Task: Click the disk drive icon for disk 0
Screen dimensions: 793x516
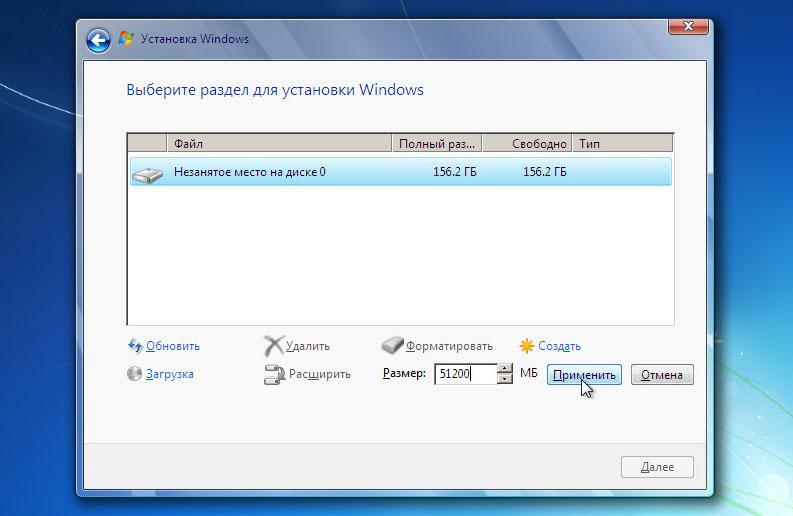Action: pyautogui.click(x=147, y=175)
